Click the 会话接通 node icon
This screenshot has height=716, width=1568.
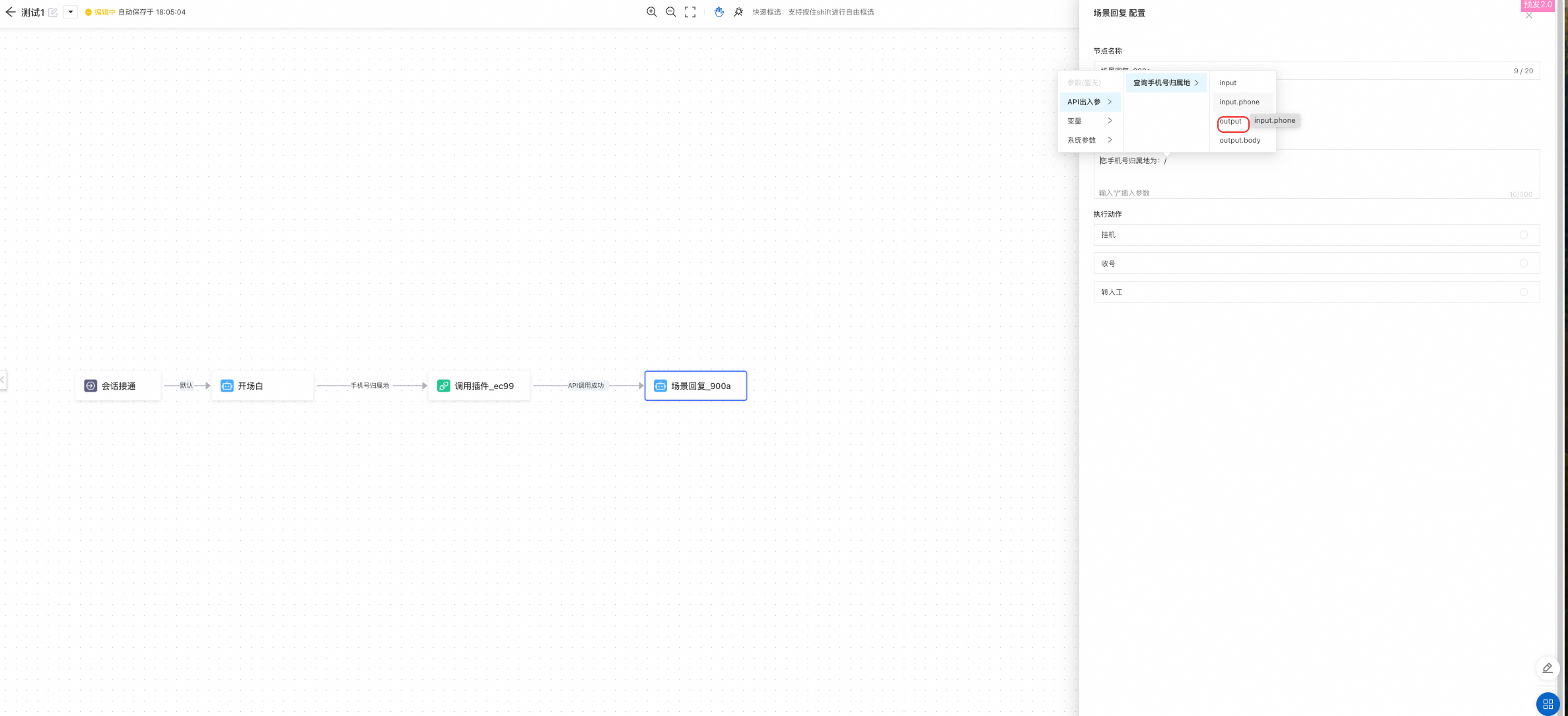[90, 386]
